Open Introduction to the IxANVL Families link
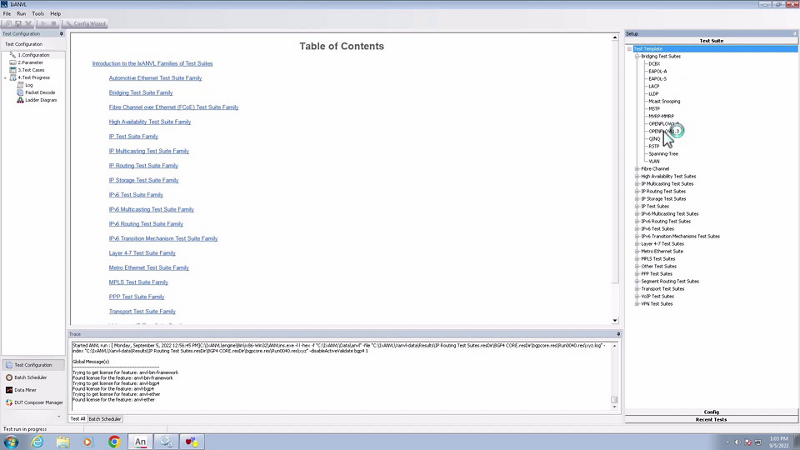This screenshot has height=450, width=800. pos(153,64)
